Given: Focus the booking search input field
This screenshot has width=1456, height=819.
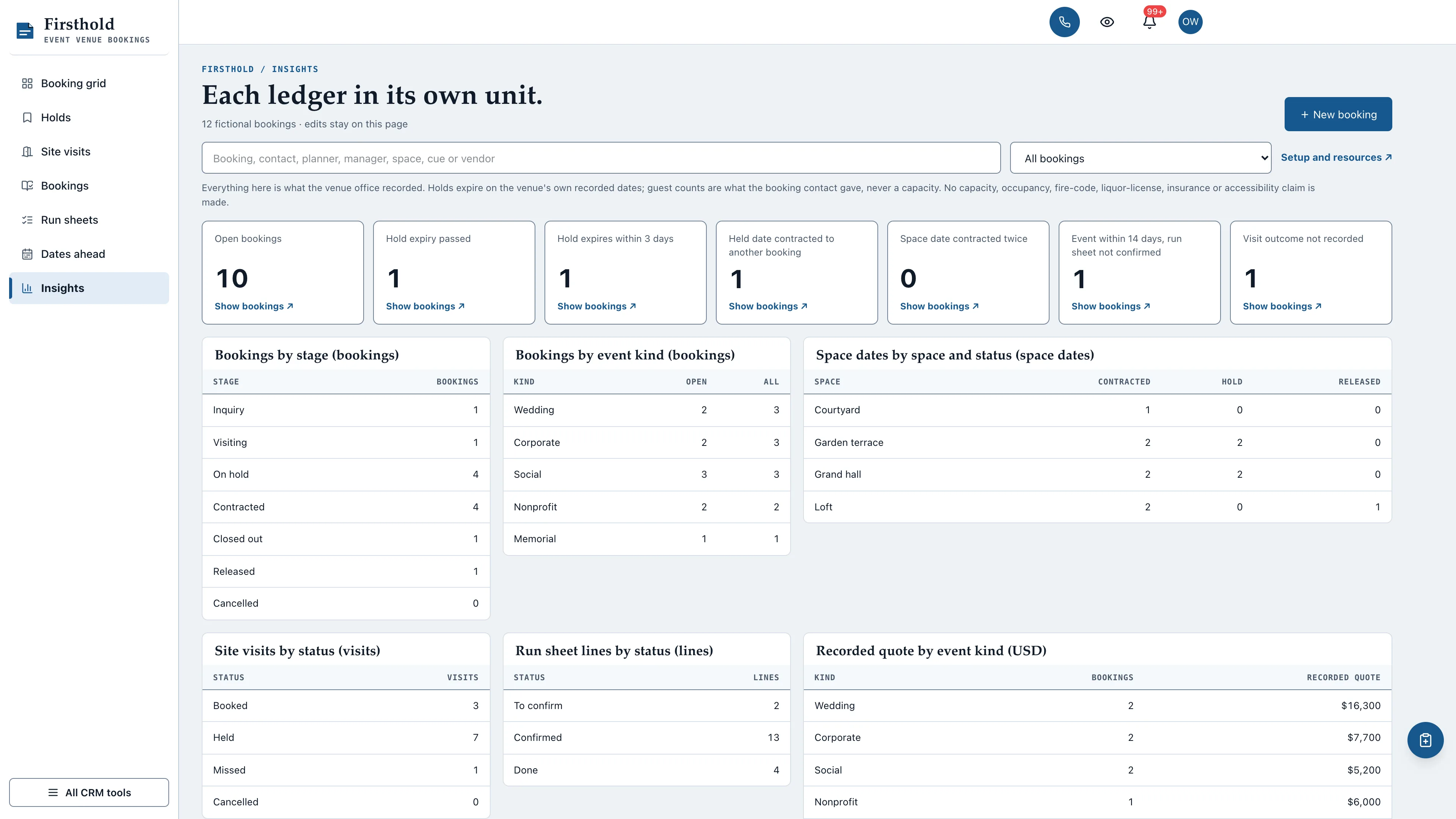Looking at the screenshot, I should tap(601, 158).
